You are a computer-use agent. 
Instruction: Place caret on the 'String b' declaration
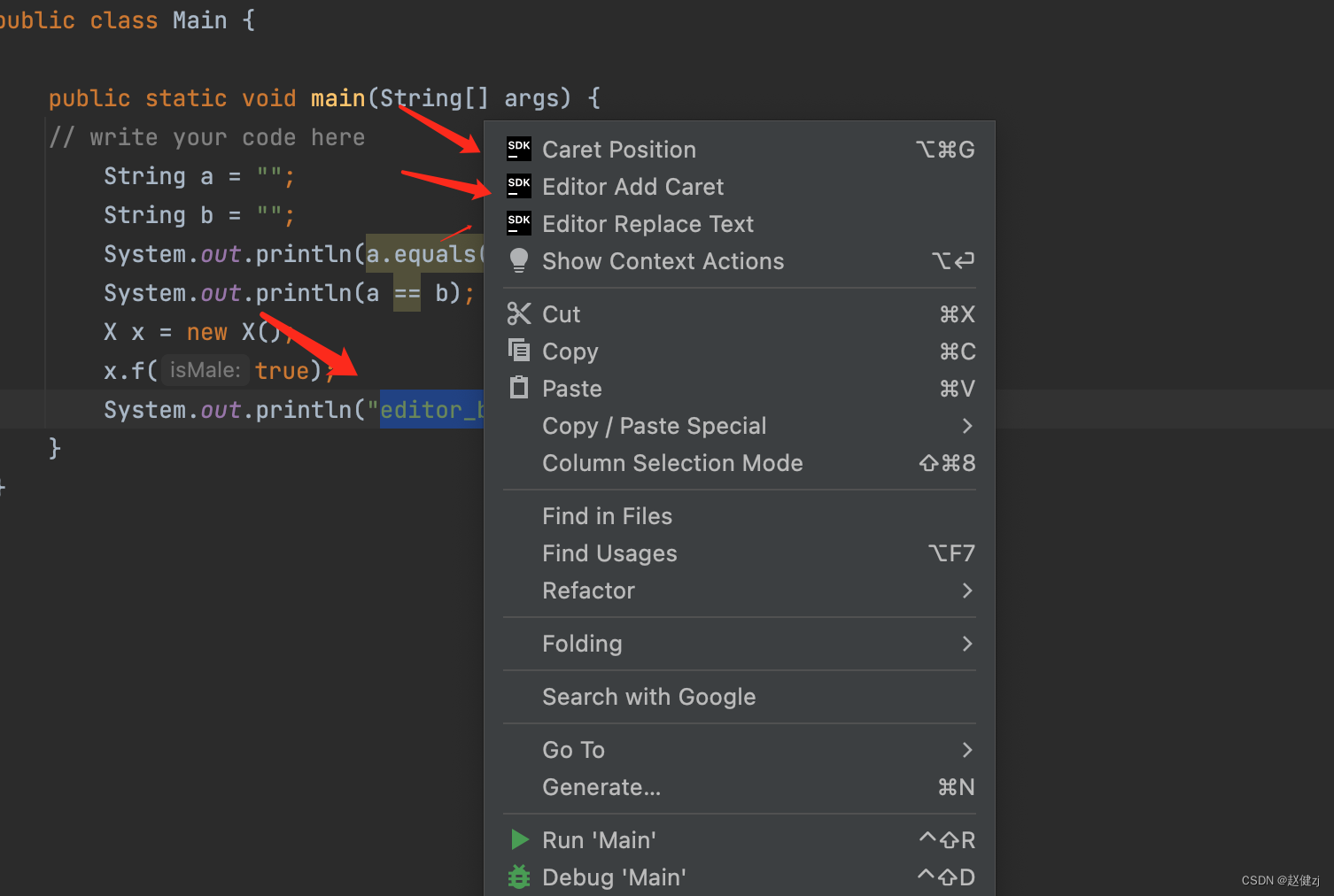(x=198, y=215)
